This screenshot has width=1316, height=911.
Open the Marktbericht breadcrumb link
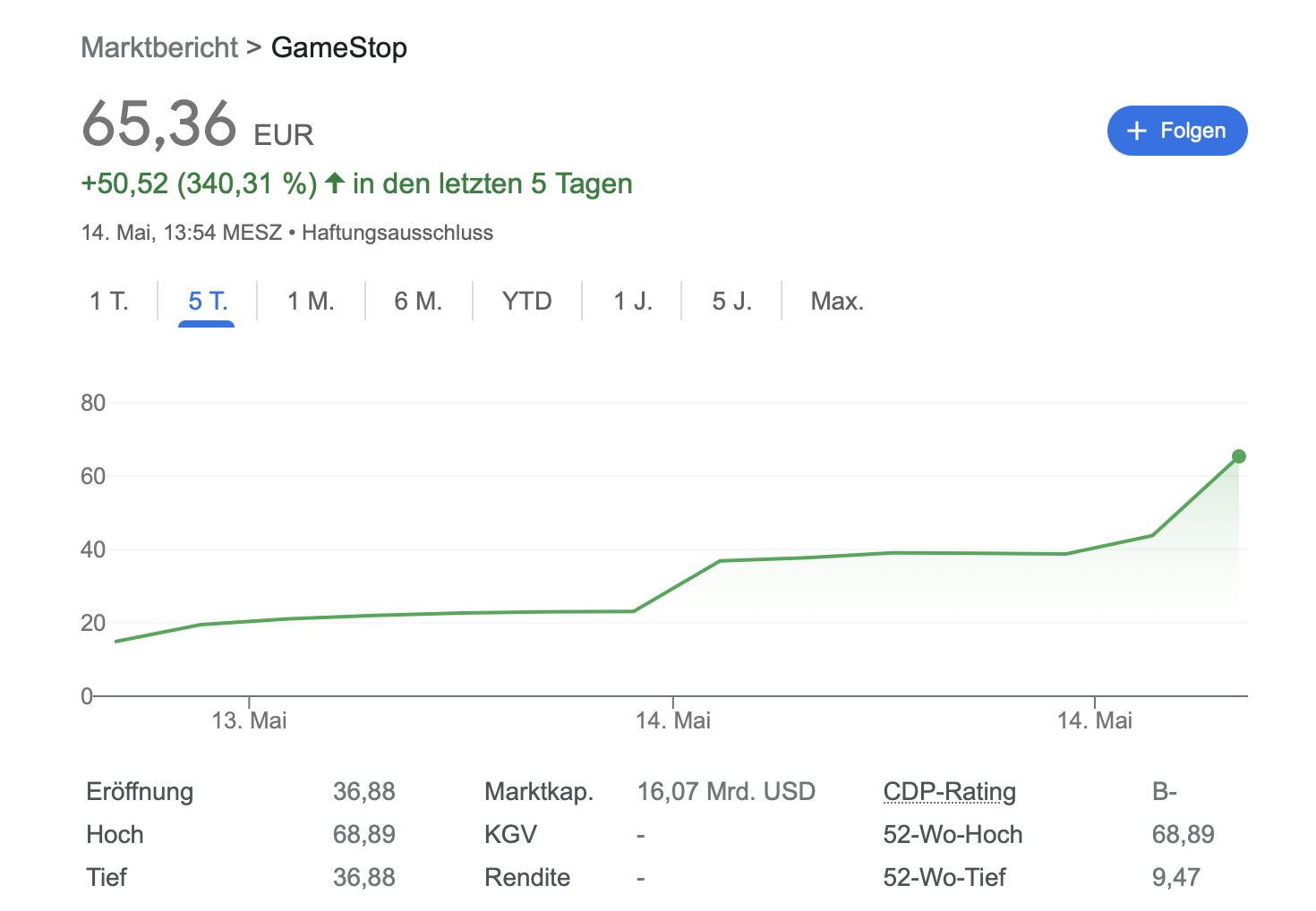point(159,47)
